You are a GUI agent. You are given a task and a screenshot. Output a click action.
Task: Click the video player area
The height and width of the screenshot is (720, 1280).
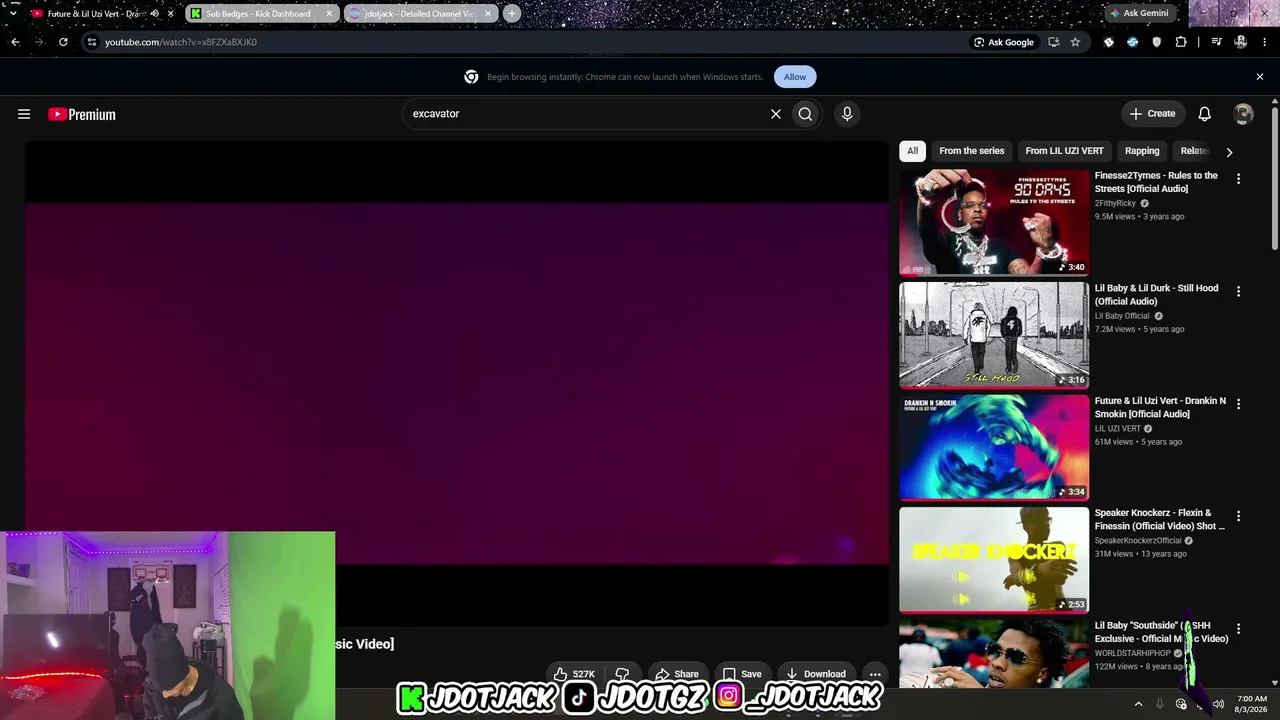pos(457,384)
